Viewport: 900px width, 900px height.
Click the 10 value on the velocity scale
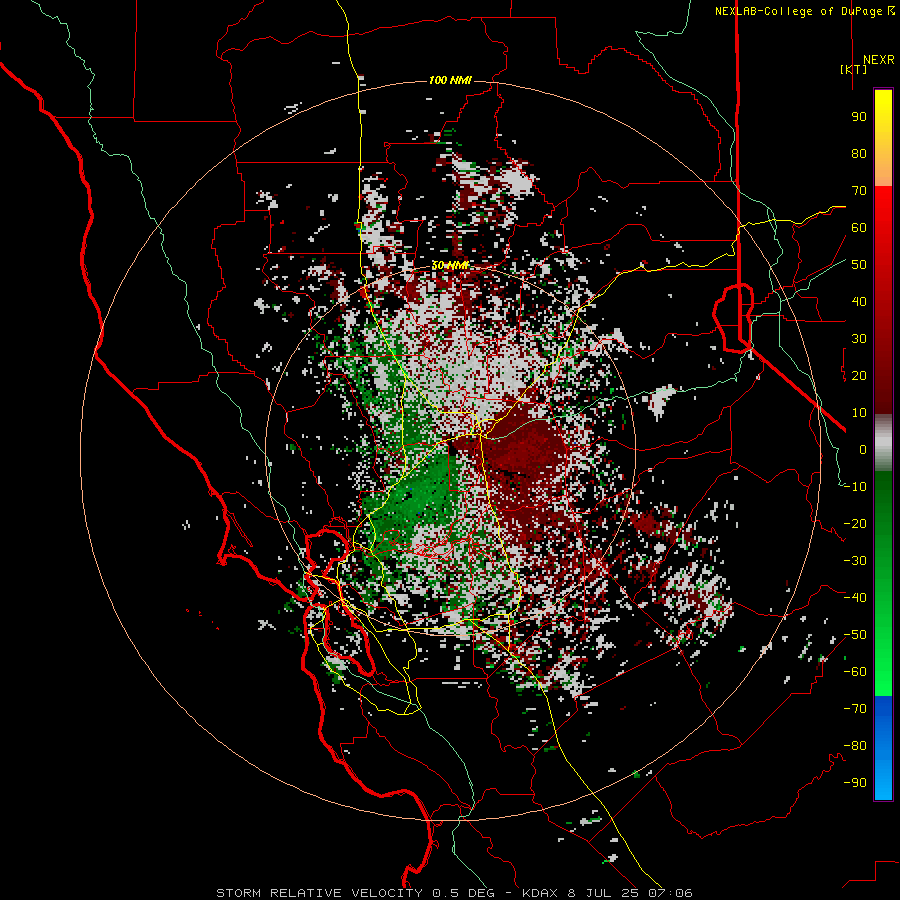(859, 413)
